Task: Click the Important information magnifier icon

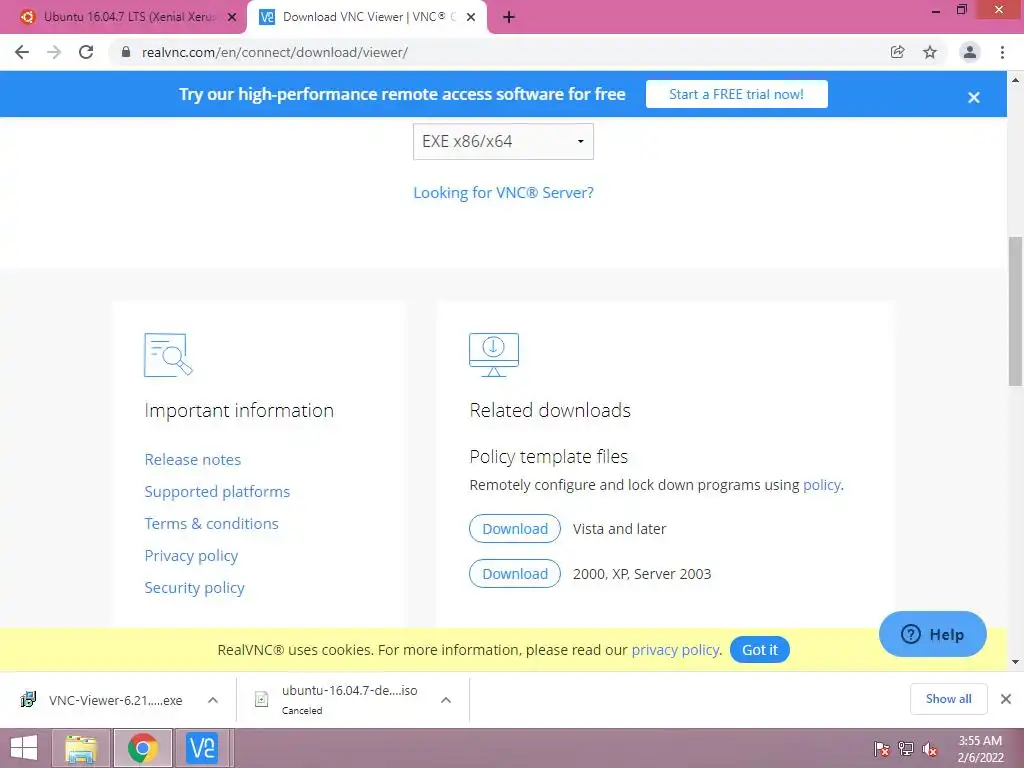Action: point(168,355)
